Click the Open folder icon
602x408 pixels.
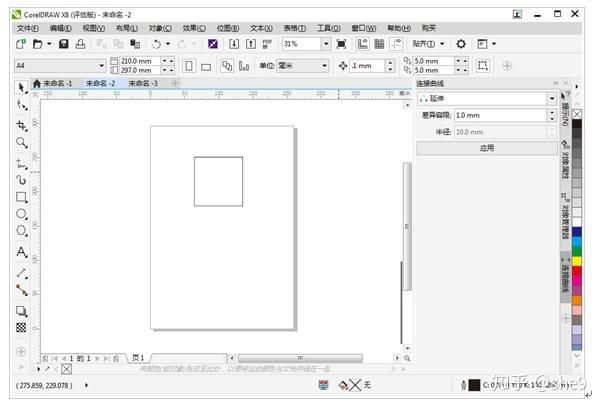click(x=37, y=44)
